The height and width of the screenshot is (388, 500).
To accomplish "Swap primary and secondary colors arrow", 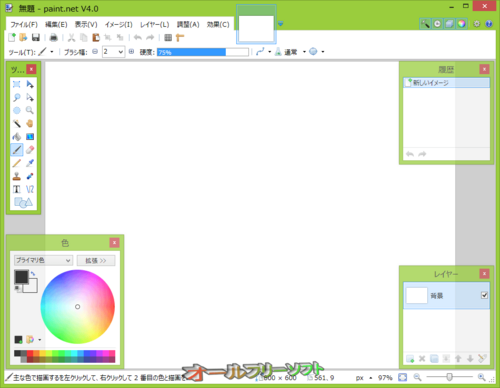I will click(x=33, y=273).
